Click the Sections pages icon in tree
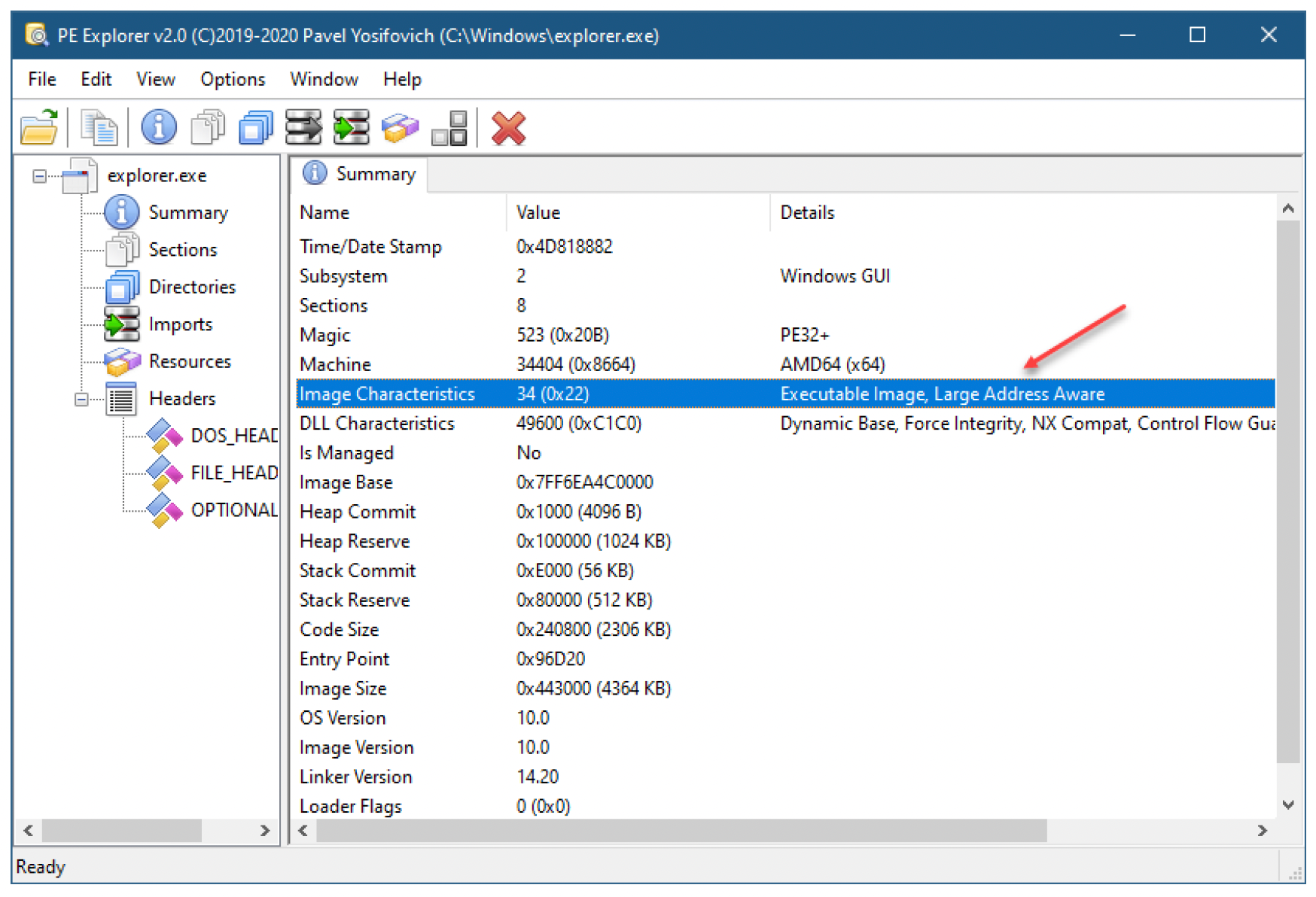The width and height of the screenshot is (1316, 897). [121, 249]
